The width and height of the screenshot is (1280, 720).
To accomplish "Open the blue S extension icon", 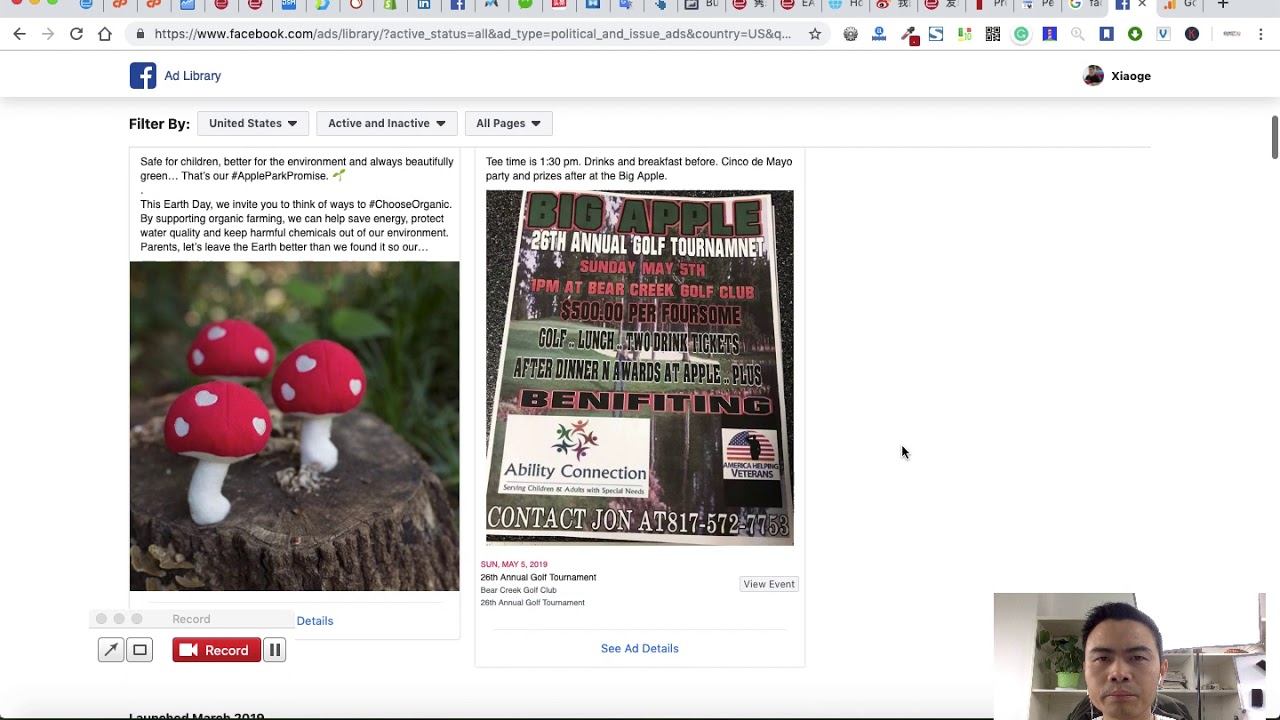I will pyautogui.click(x=936, y=34).
